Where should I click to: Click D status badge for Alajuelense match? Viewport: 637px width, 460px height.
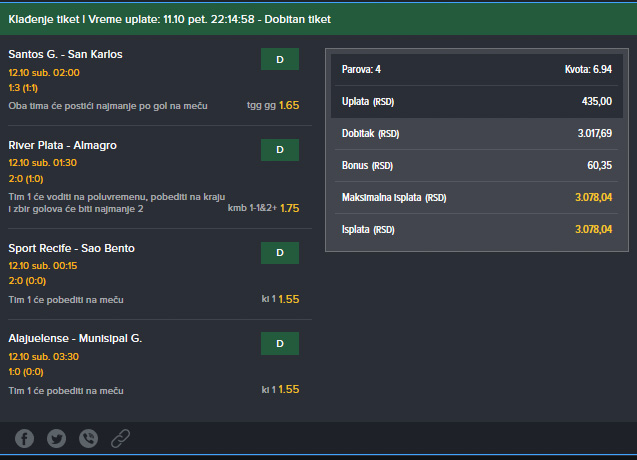click(280, 344)
